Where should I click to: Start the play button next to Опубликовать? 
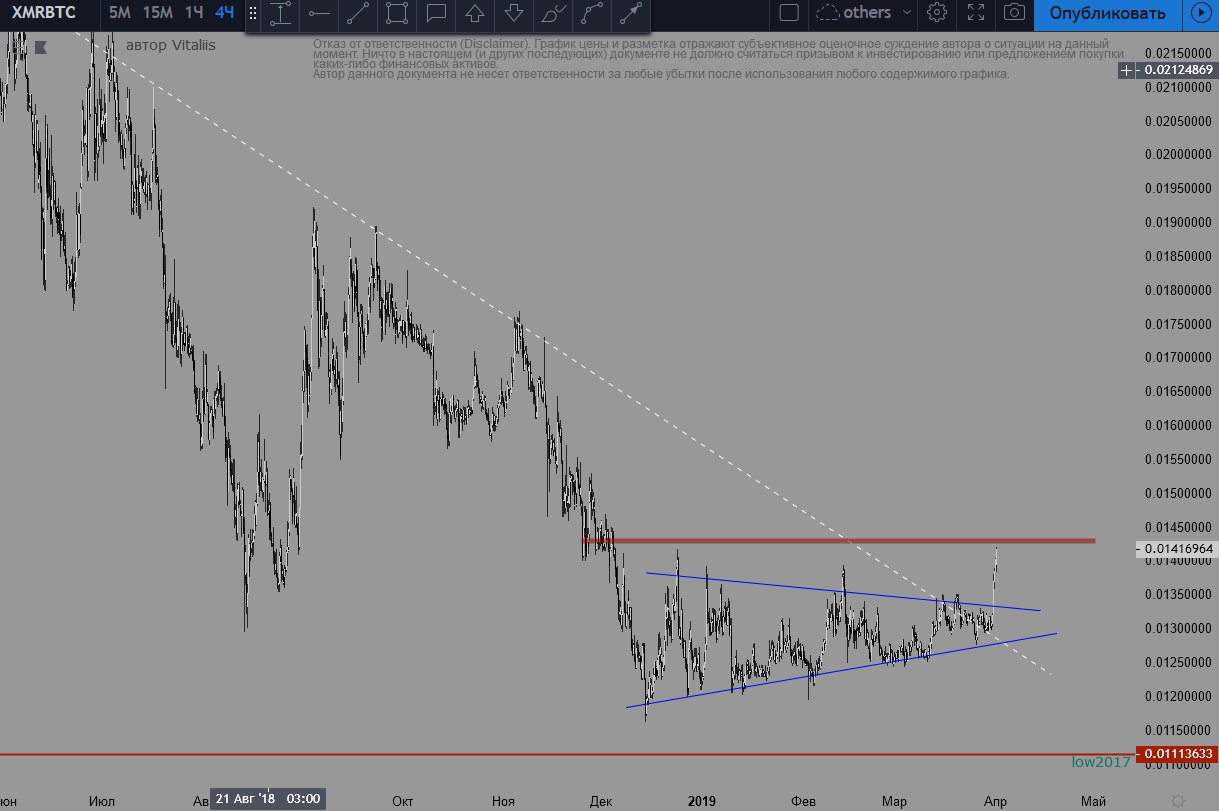[x=1200, y=13]
